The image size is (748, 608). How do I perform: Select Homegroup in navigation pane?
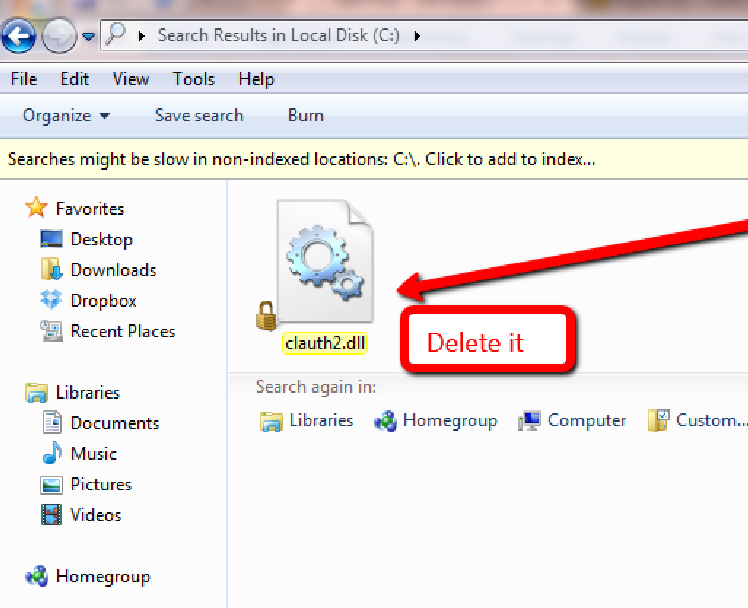(x=102, y=576)
